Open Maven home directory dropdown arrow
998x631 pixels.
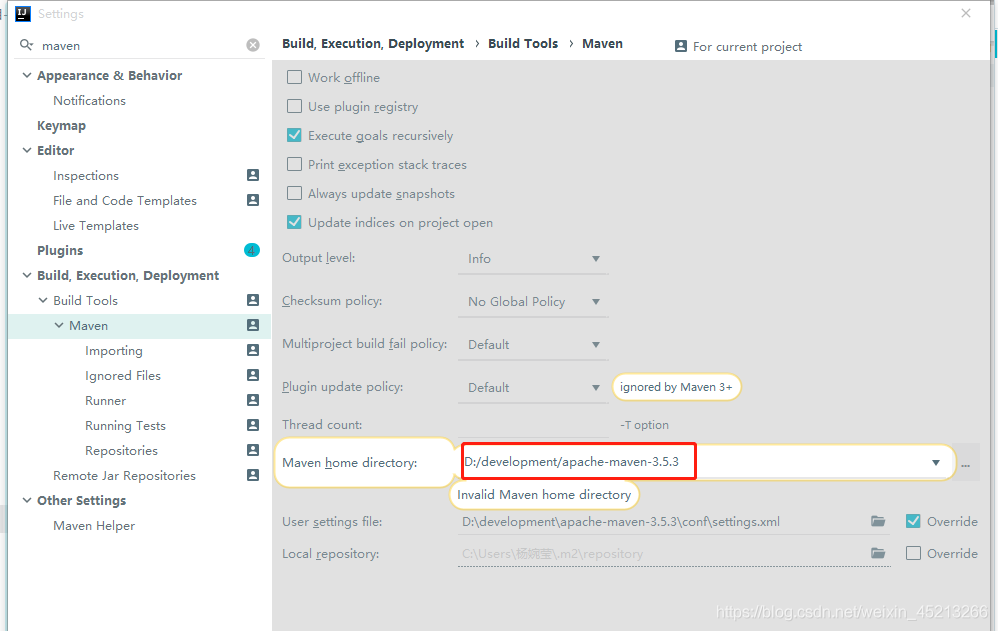(x=936, y=463)
